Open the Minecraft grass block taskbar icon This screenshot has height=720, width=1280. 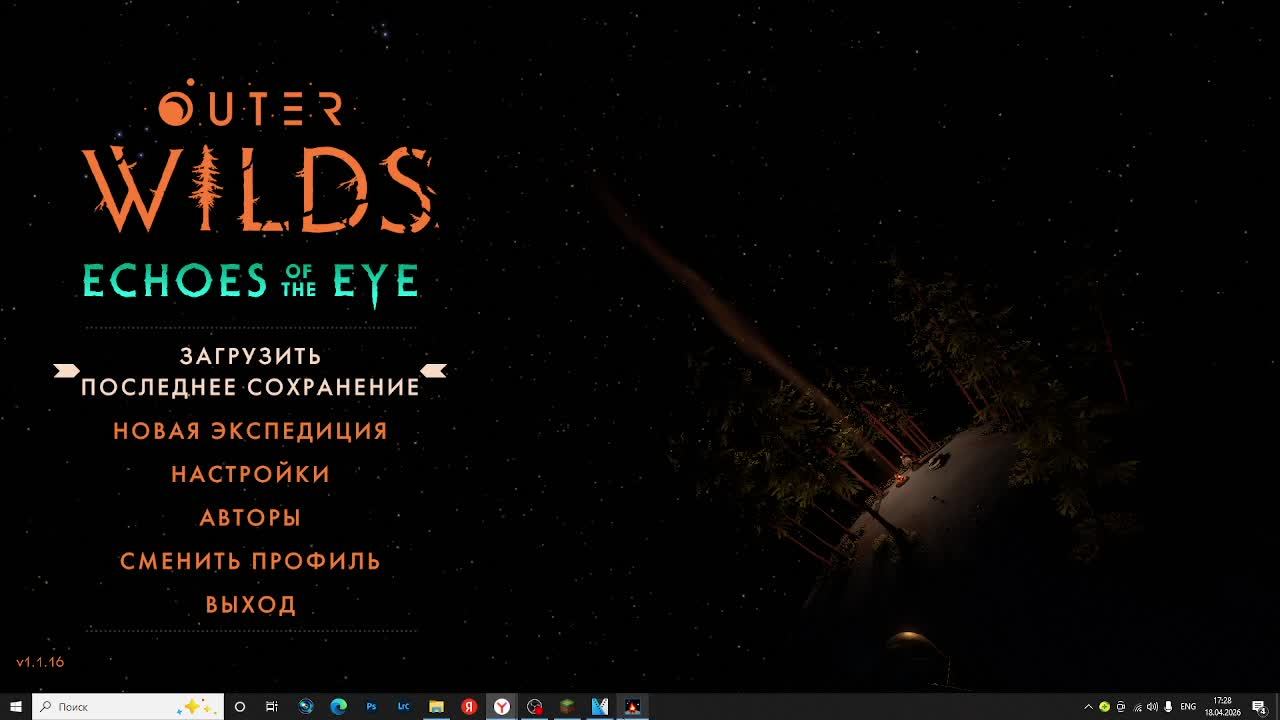coord(567,706)
